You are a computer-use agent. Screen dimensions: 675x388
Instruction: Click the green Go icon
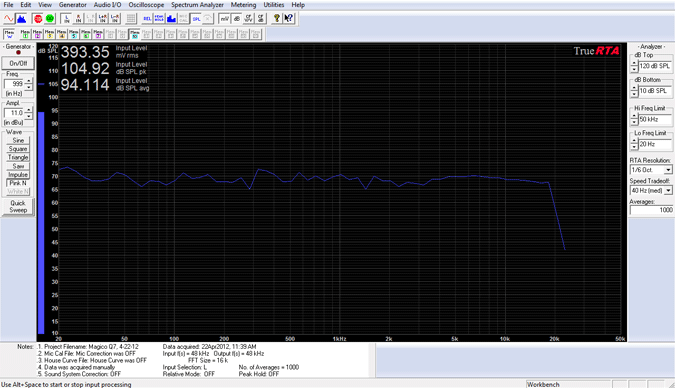click(x=50, y=19)
